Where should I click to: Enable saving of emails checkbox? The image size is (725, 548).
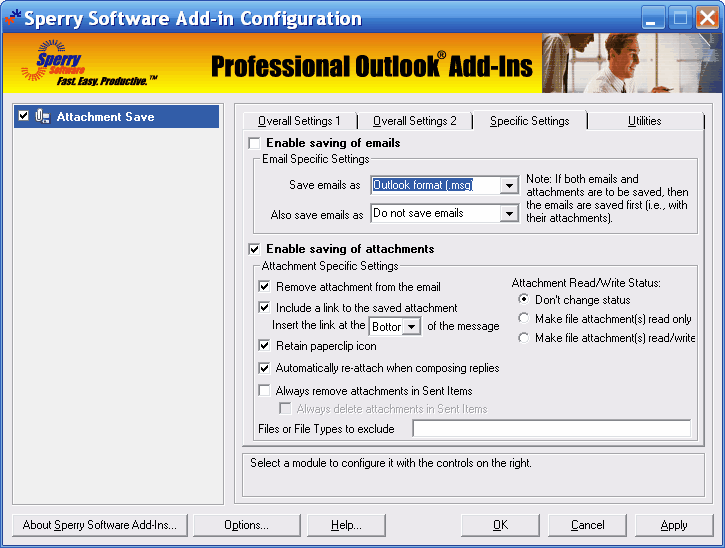254,143
